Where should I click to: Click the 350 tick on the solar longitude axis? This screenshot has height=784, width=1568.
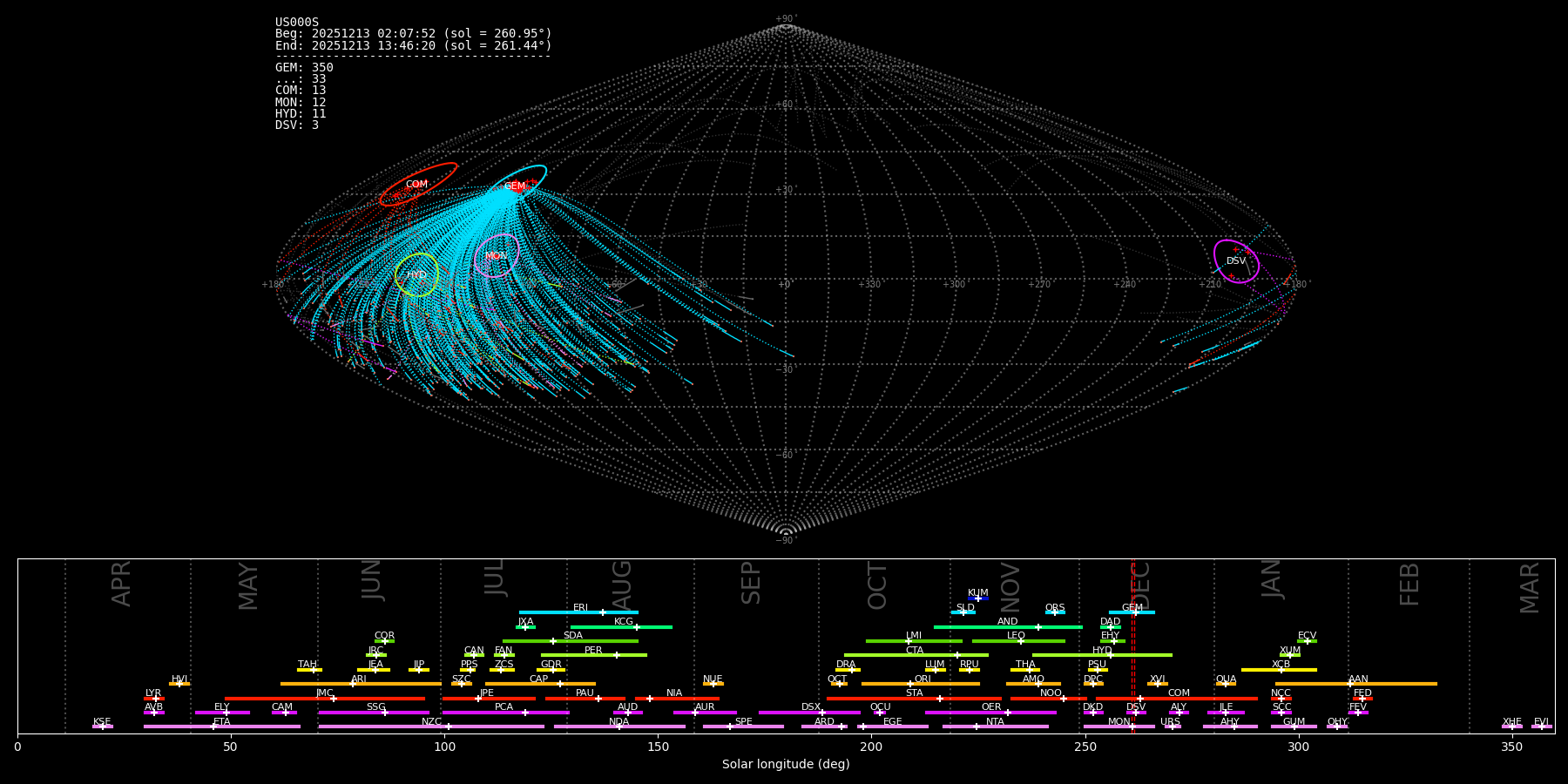point(1512,747)
